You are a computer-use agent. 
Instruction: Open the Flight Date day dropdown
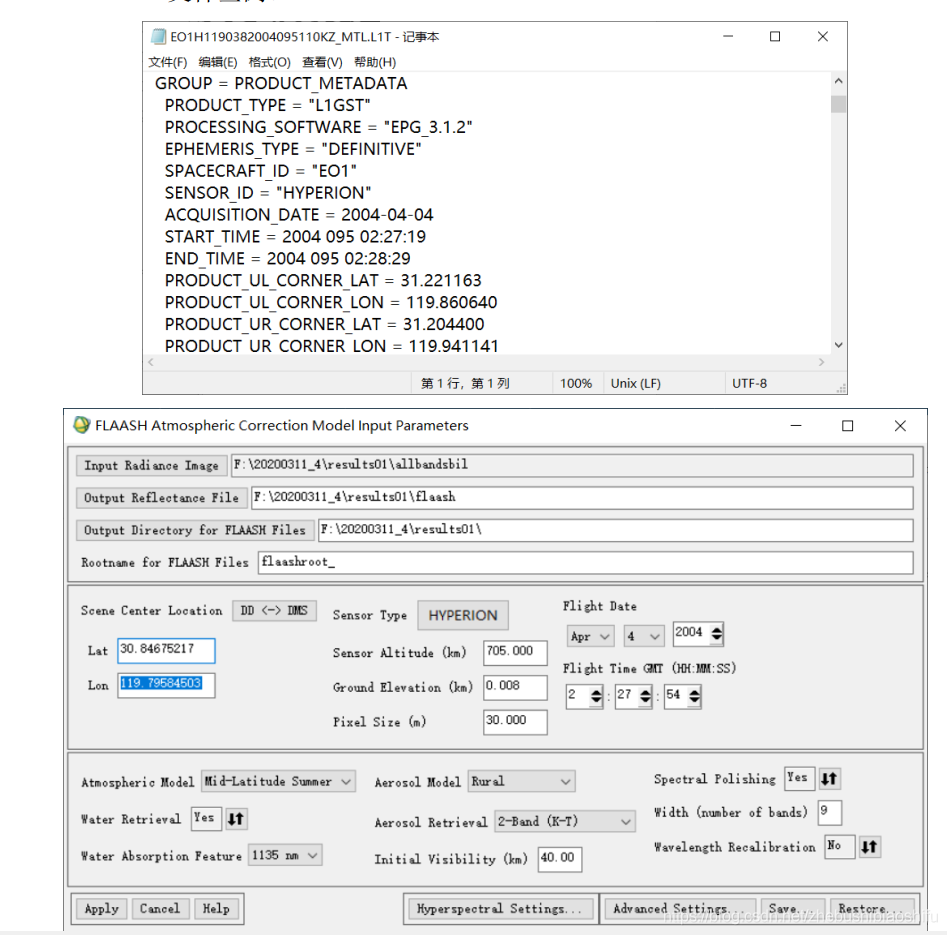pos(644,636)
